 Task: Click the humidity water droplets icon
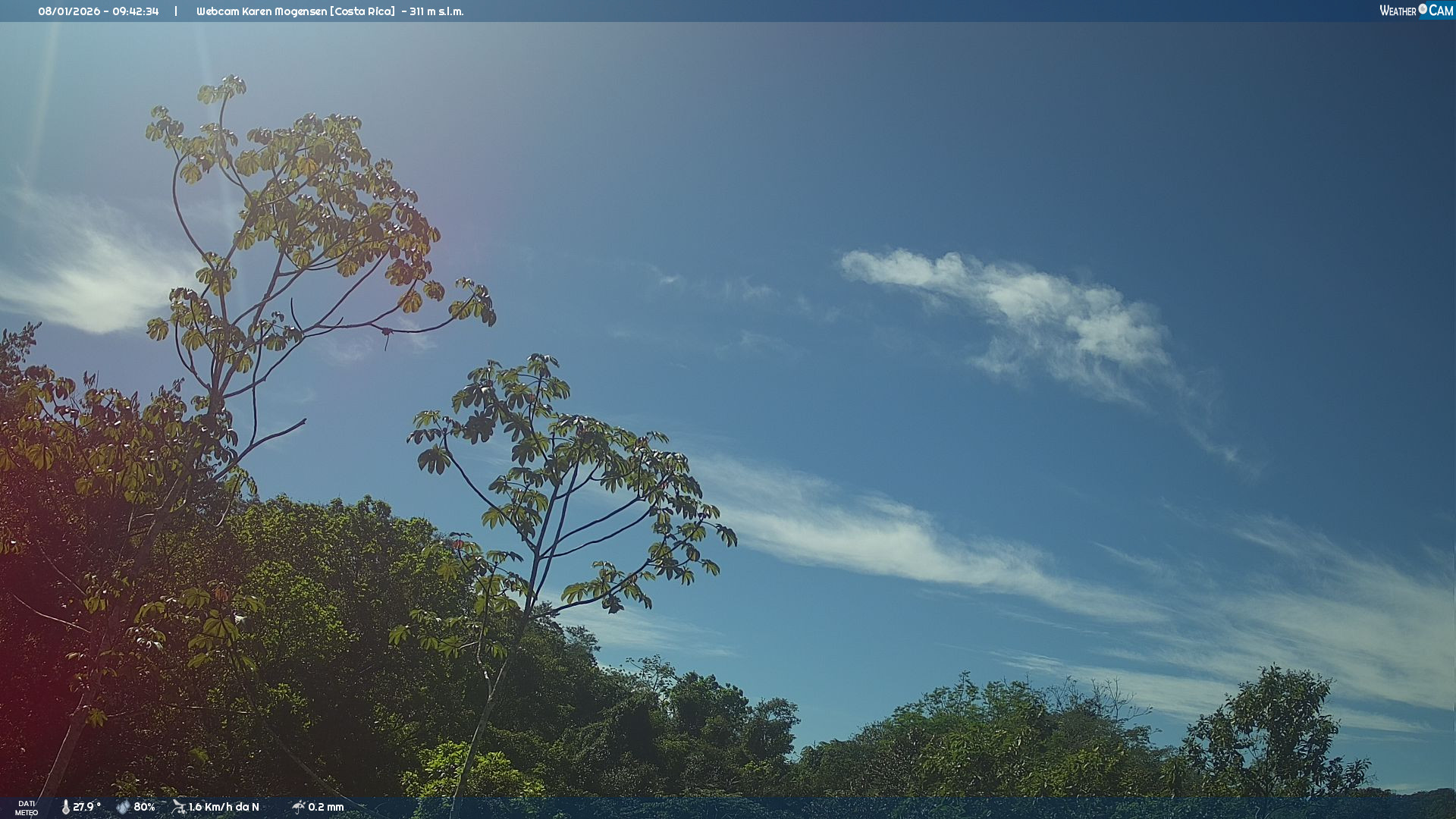[123, 807]
